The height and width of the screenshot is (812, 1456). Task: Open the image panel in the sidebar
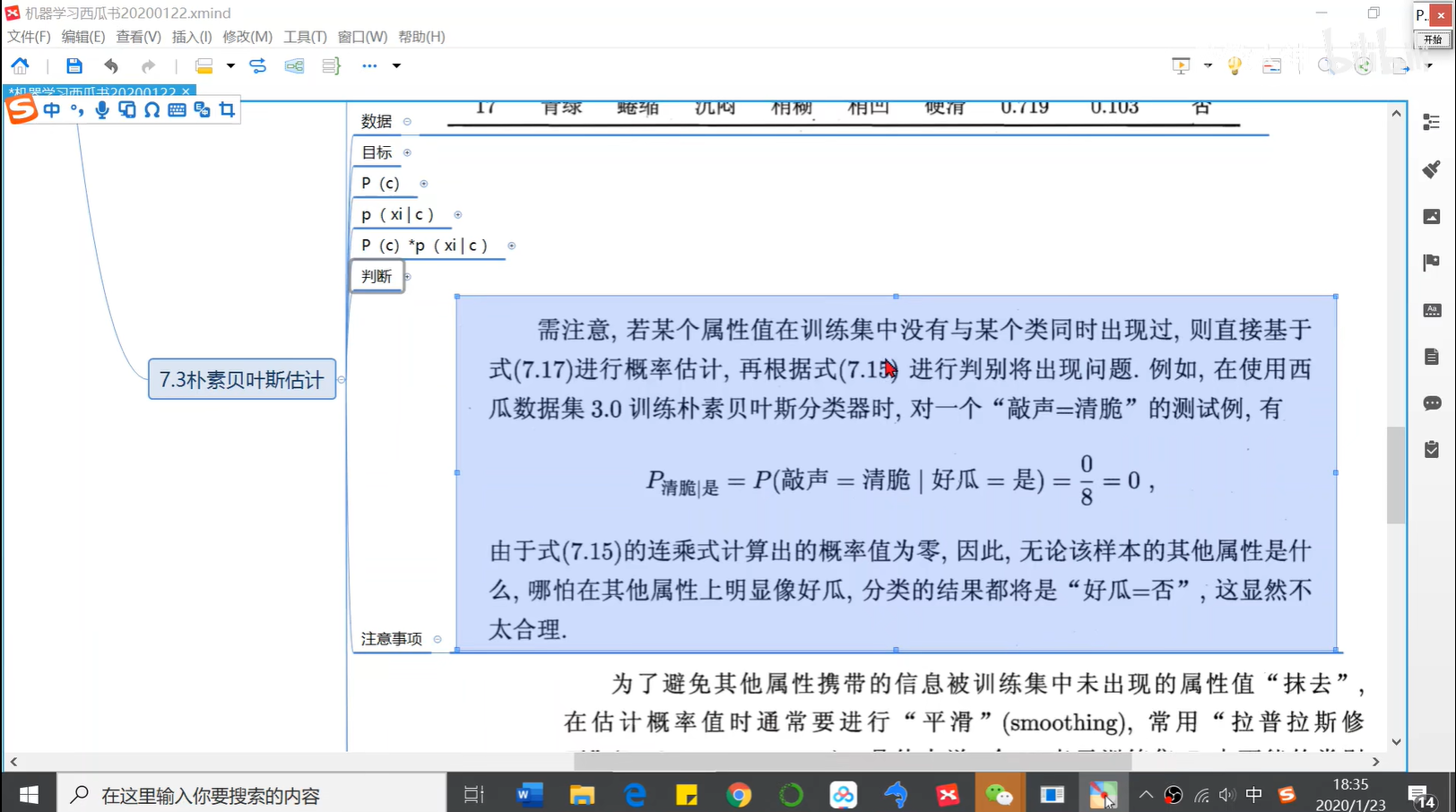coord(1432,216)
